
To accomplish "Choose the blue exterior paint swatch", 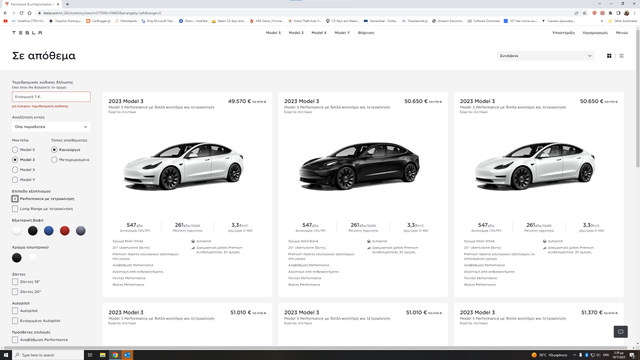I will [49, 231].
